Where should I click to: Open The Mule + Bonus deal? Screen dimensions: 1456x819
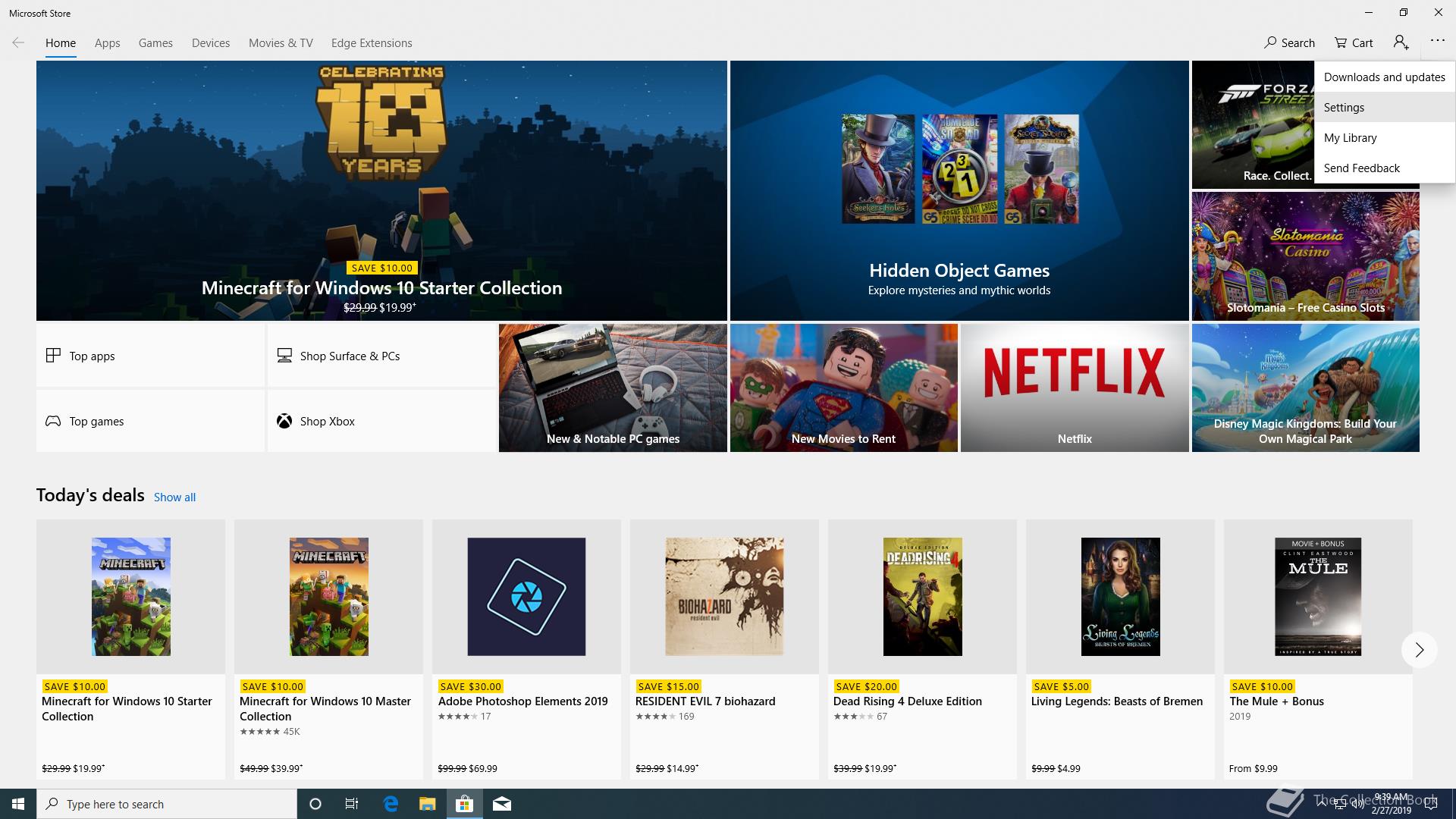[x=1318, y=649]
